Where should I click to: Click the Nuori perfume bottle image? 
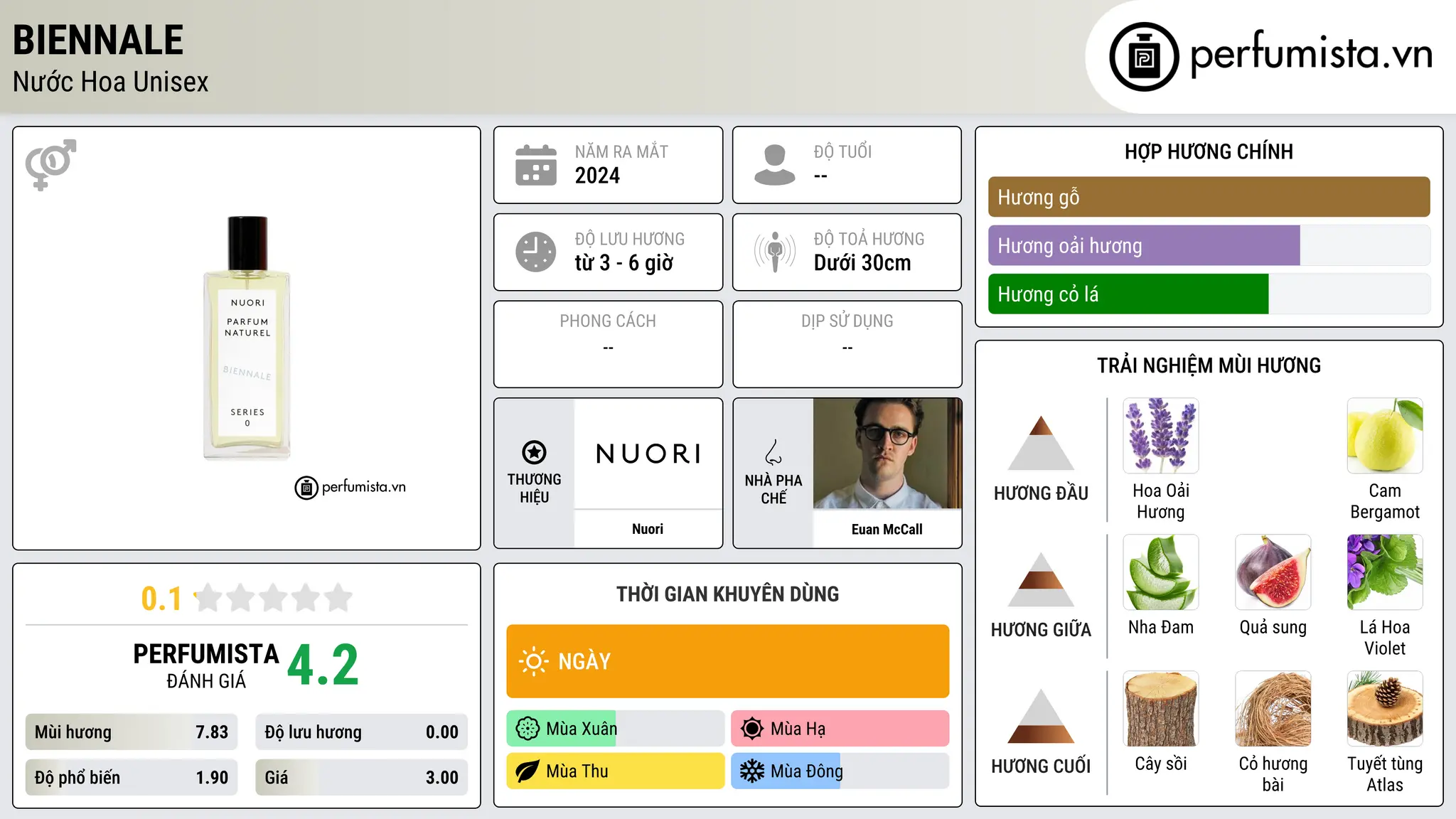point(247,338)
